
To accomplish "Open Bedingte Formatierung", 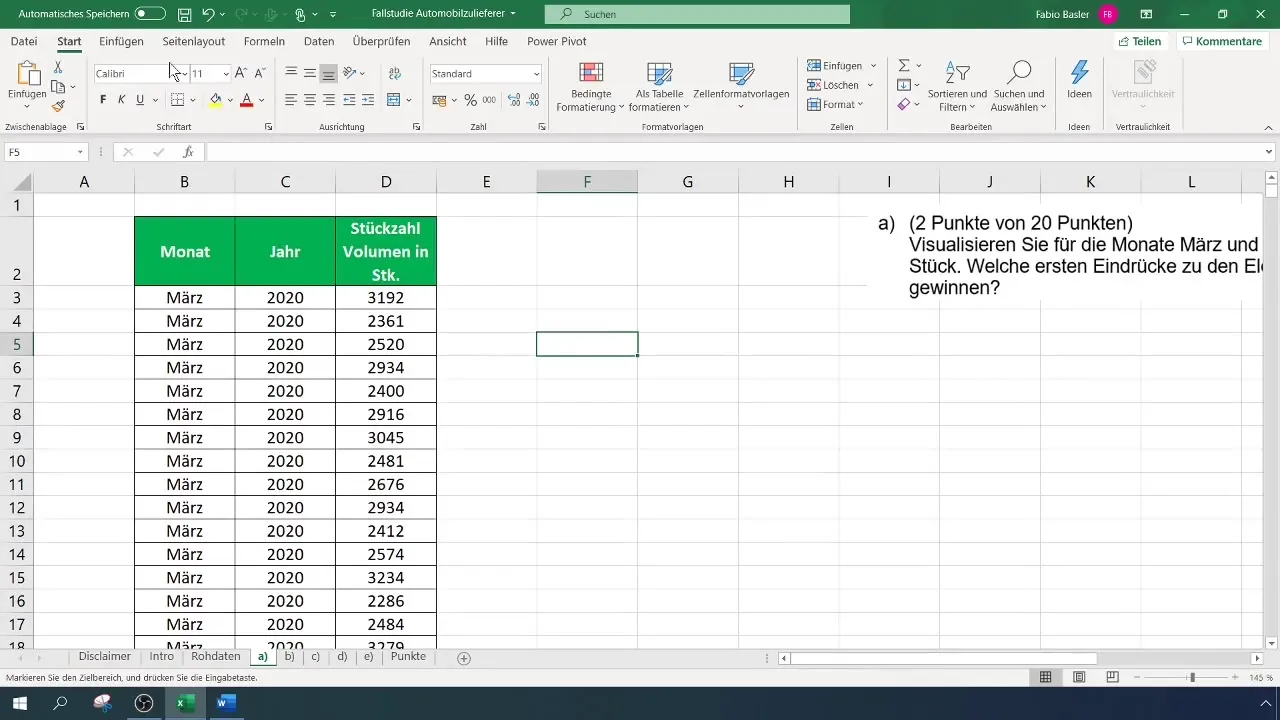I will pos(590,87).
